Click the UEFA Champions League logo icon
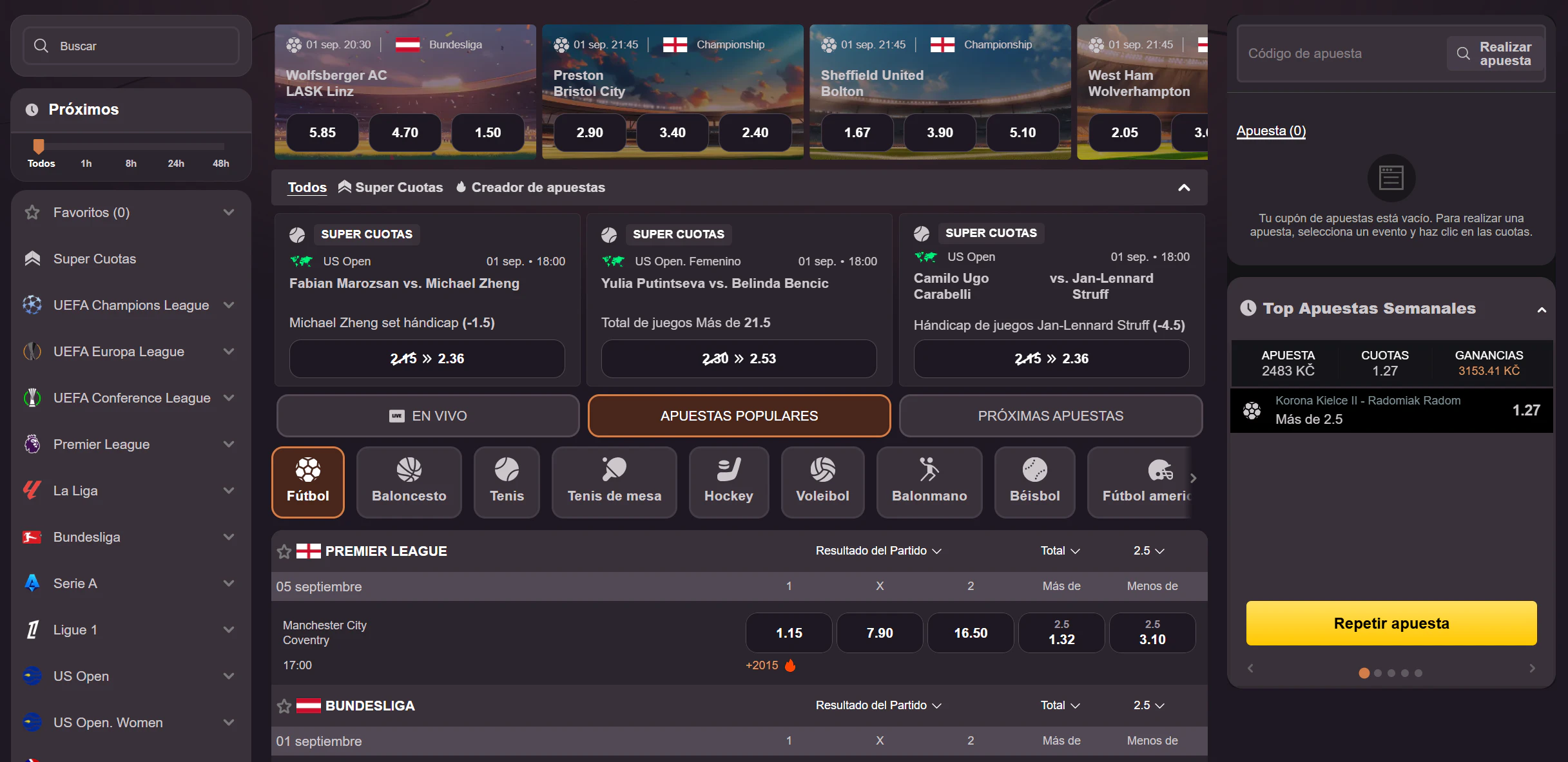 pyautogui.click(x=32, y=305)
